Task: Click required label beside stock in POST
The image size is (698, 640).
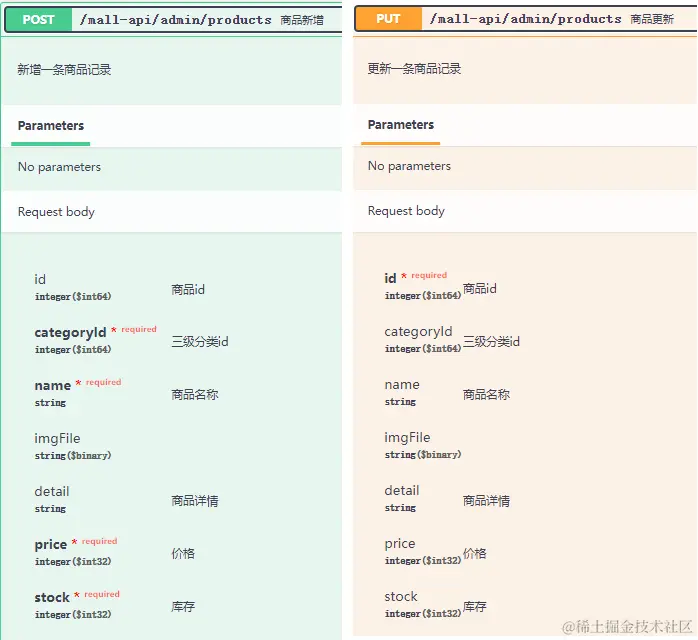Action: click(x=102, y=595)
